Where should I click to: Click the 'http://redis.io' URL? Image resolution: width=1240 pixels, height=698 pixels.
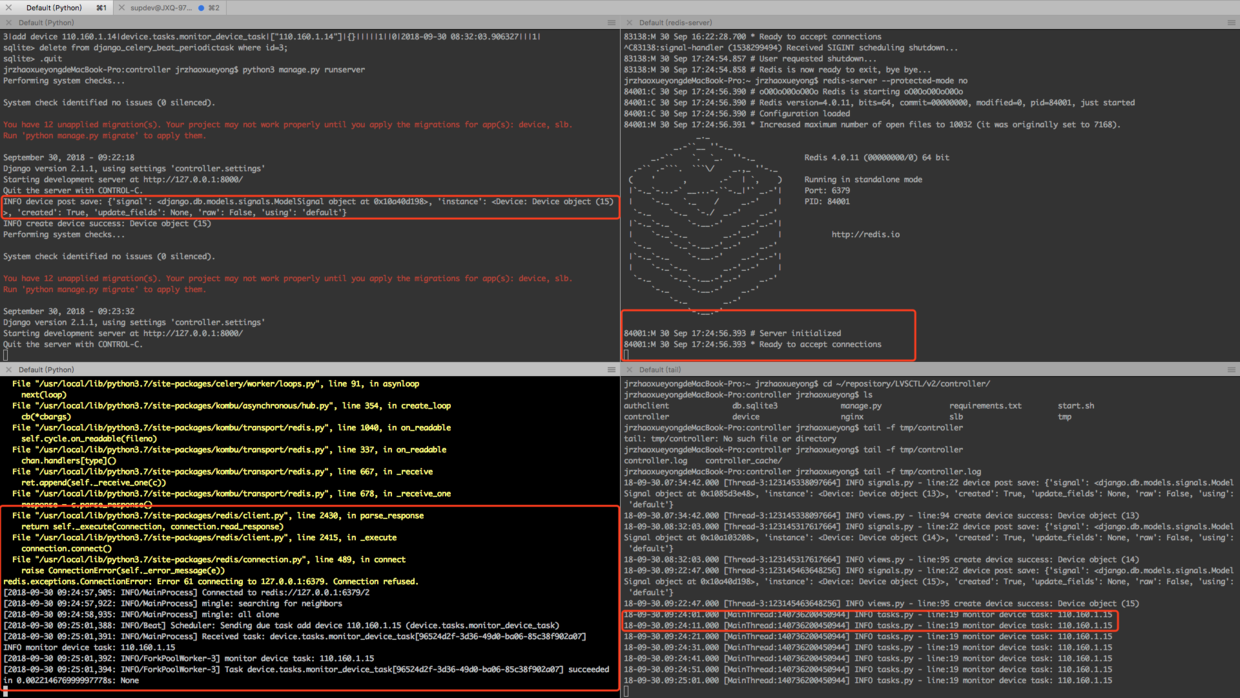click(865, 234)
